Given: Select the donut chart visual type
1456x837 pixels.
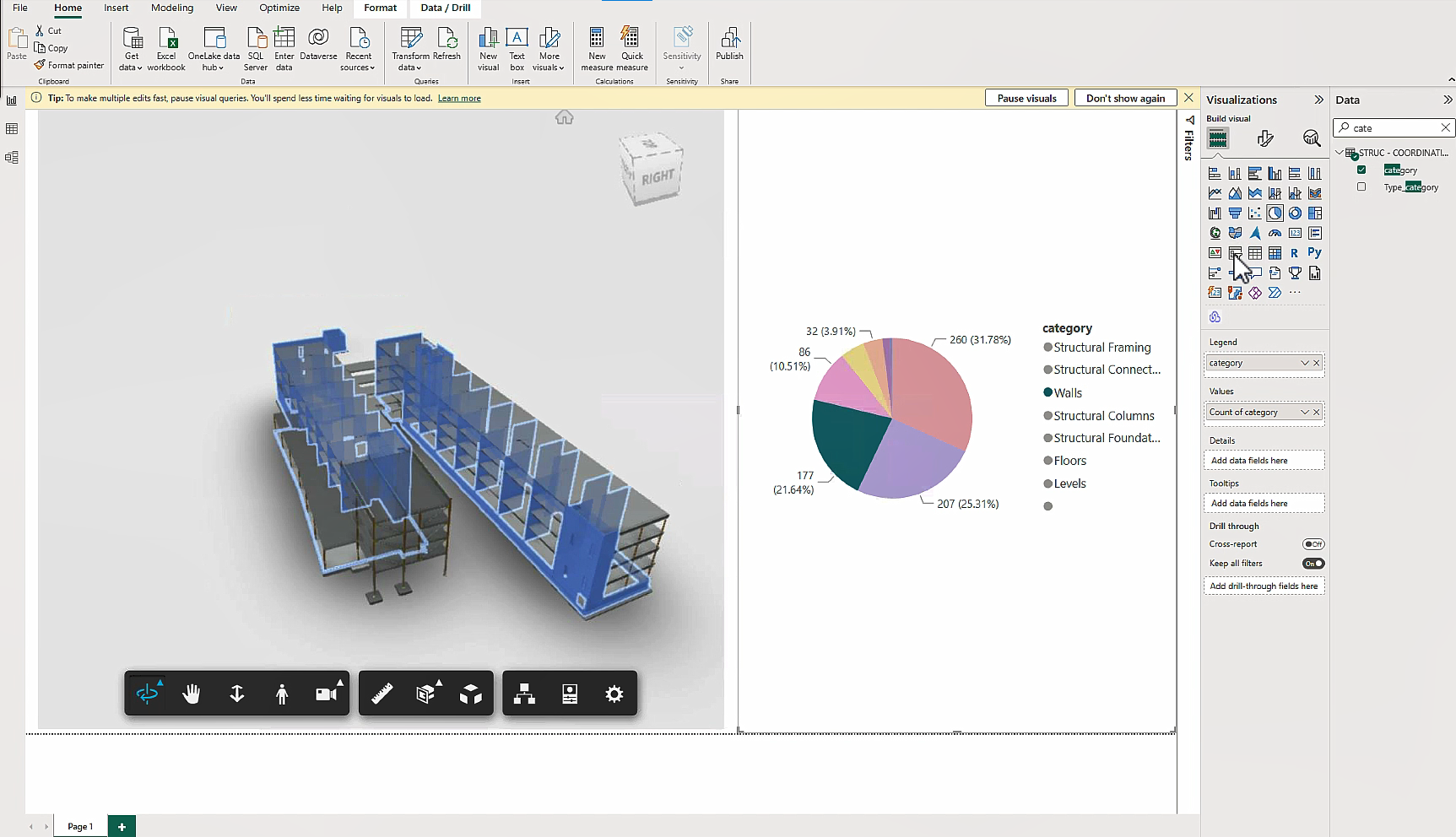Looking at the screenshot, I should (x=1295, y=213).
